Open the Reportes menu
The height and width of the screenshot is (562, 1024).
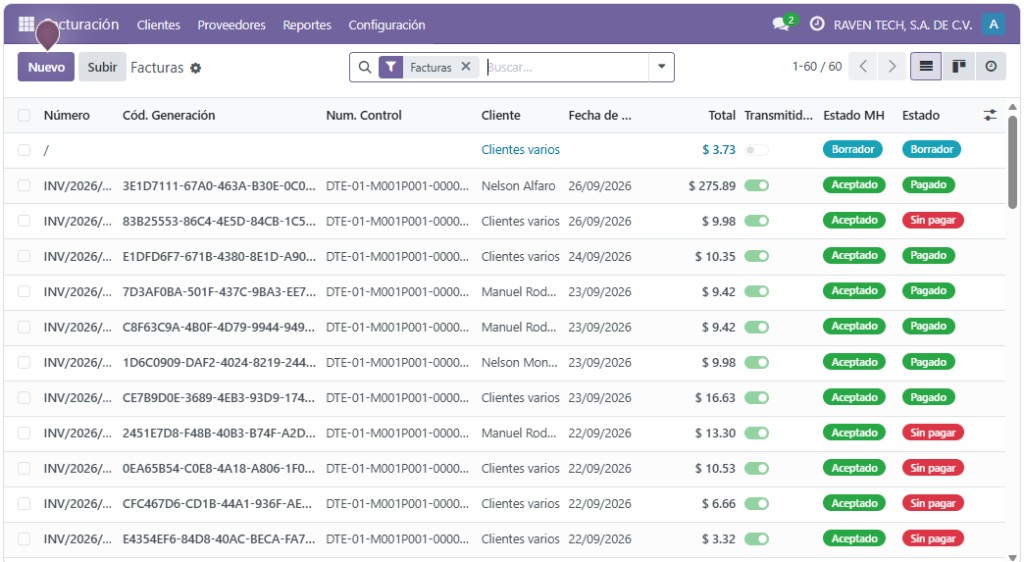(307, 25)
